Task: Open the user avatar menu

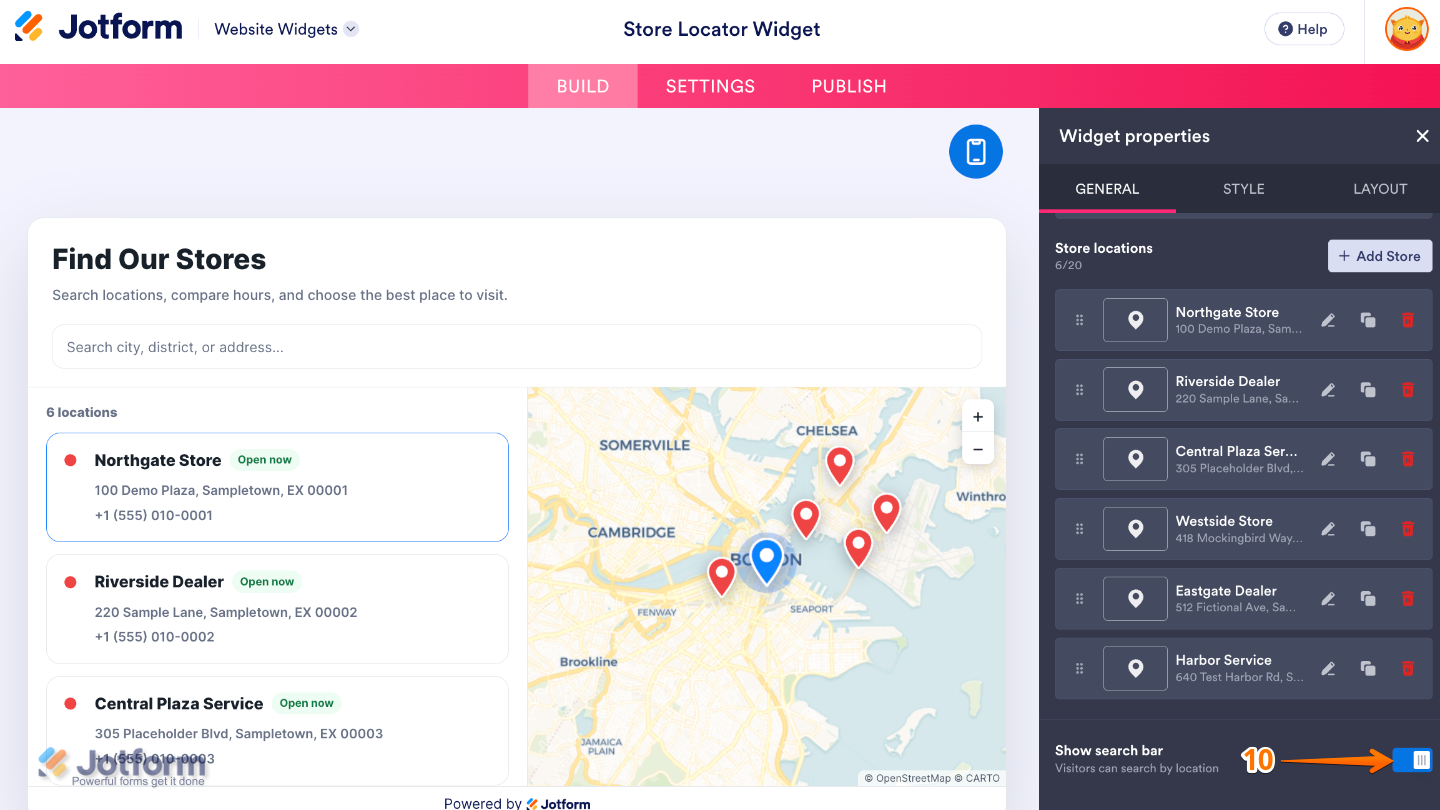Action: pyautogui.click(x=1406, y=29)
